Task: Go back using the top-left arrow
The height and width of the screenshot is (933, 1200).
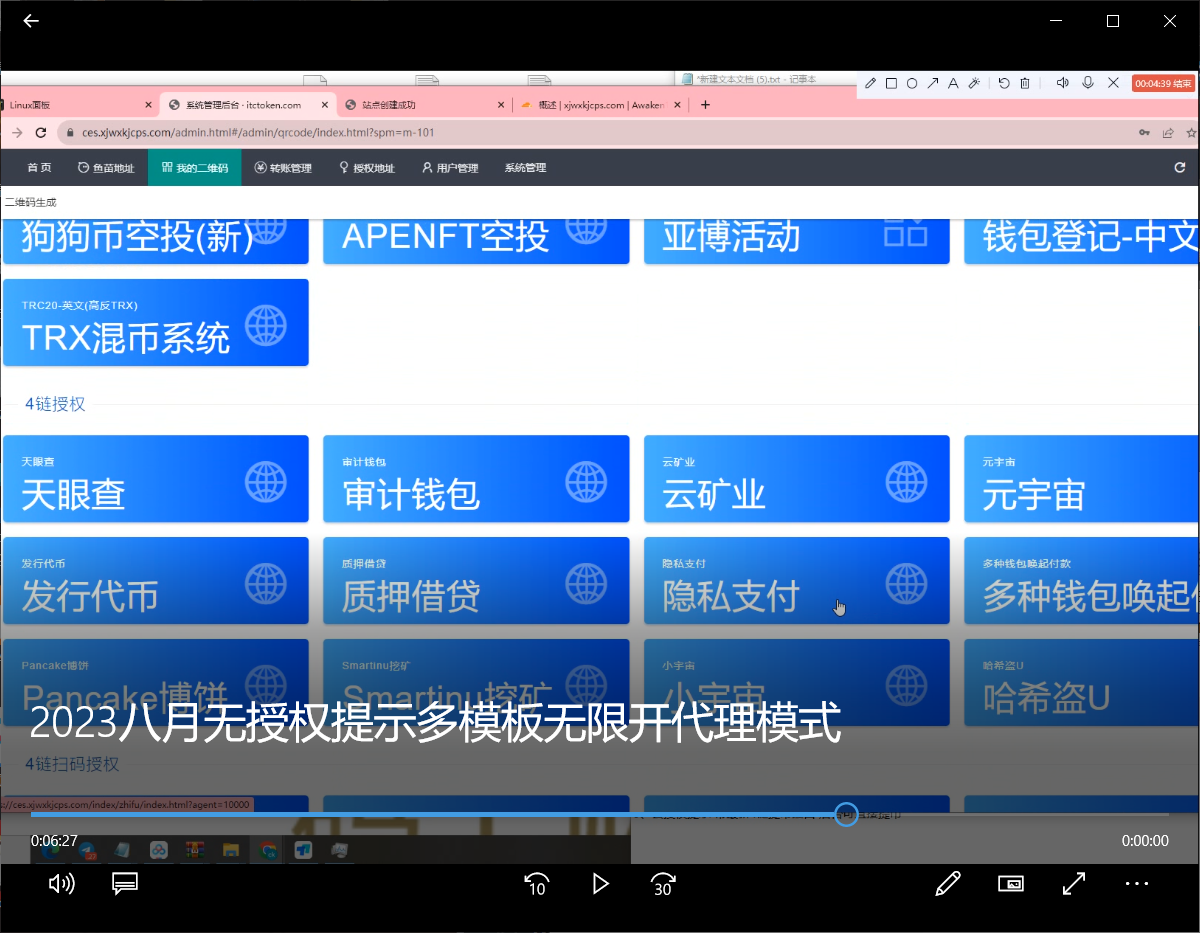Action: pyautogui.click(x=31, y=21)
